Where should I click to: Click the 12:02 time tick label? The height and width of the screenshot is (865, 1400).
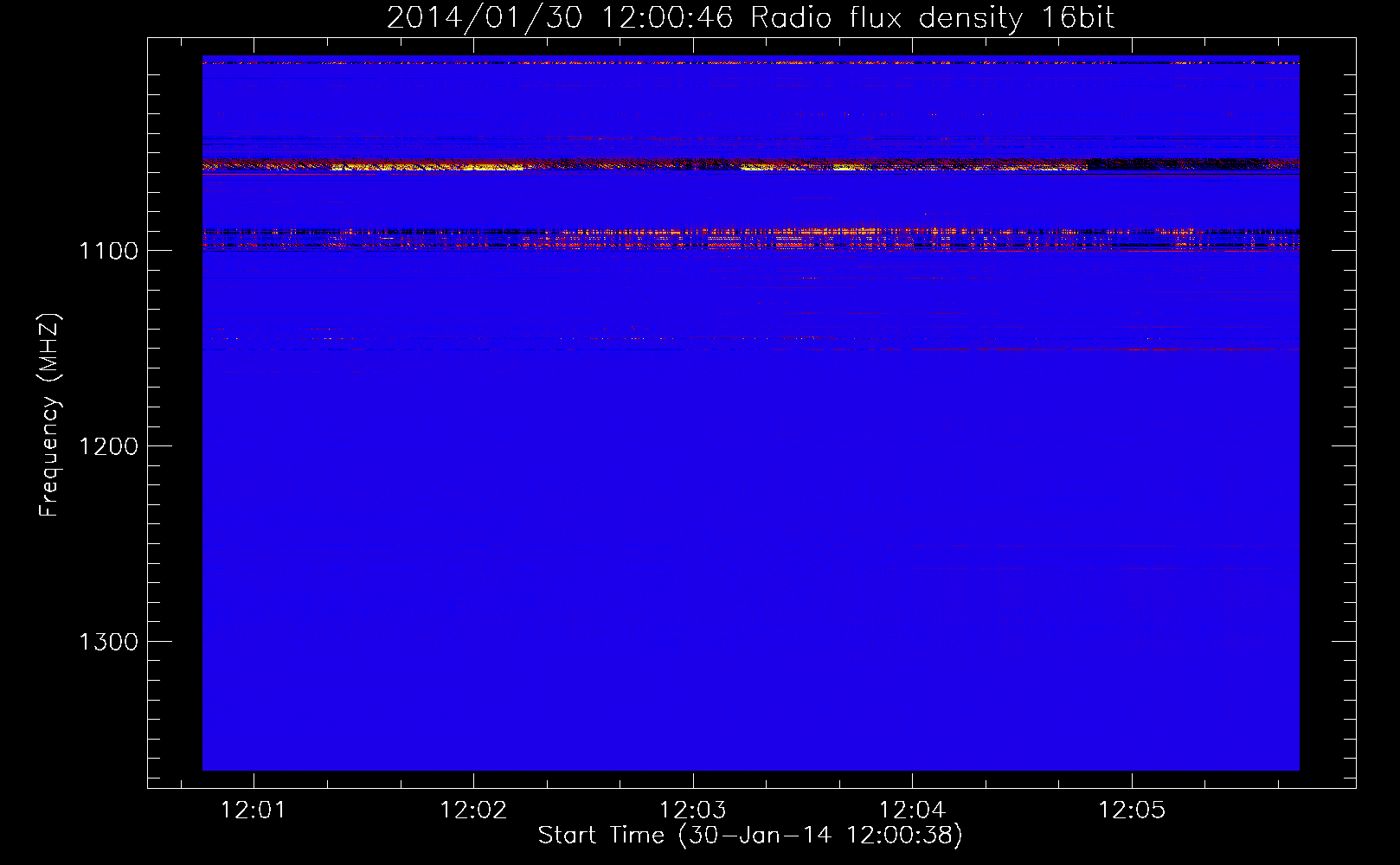coord(473,810)
